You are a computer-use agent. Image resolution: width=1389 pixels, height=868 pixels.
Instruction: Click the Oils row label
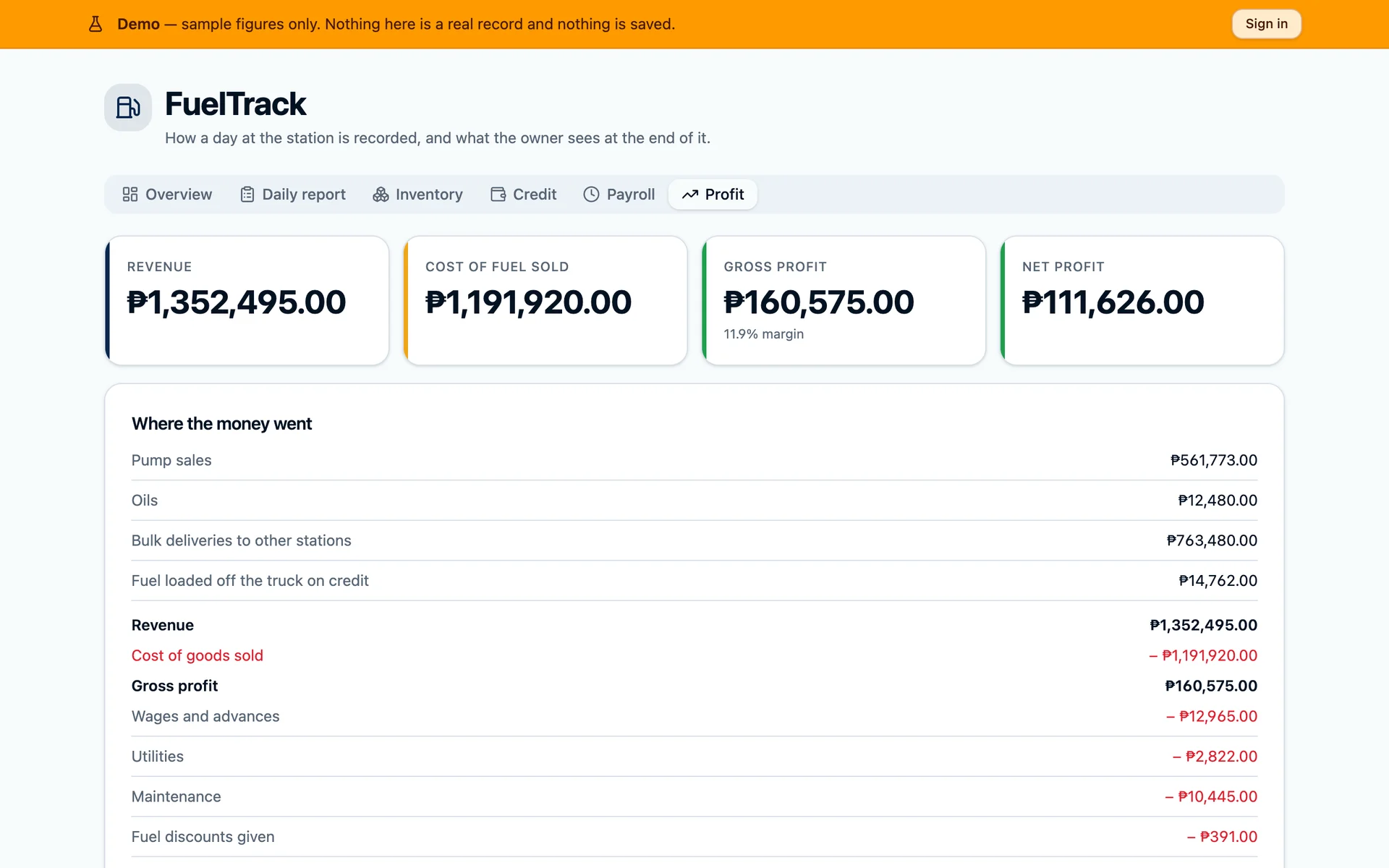coord(145,501)
